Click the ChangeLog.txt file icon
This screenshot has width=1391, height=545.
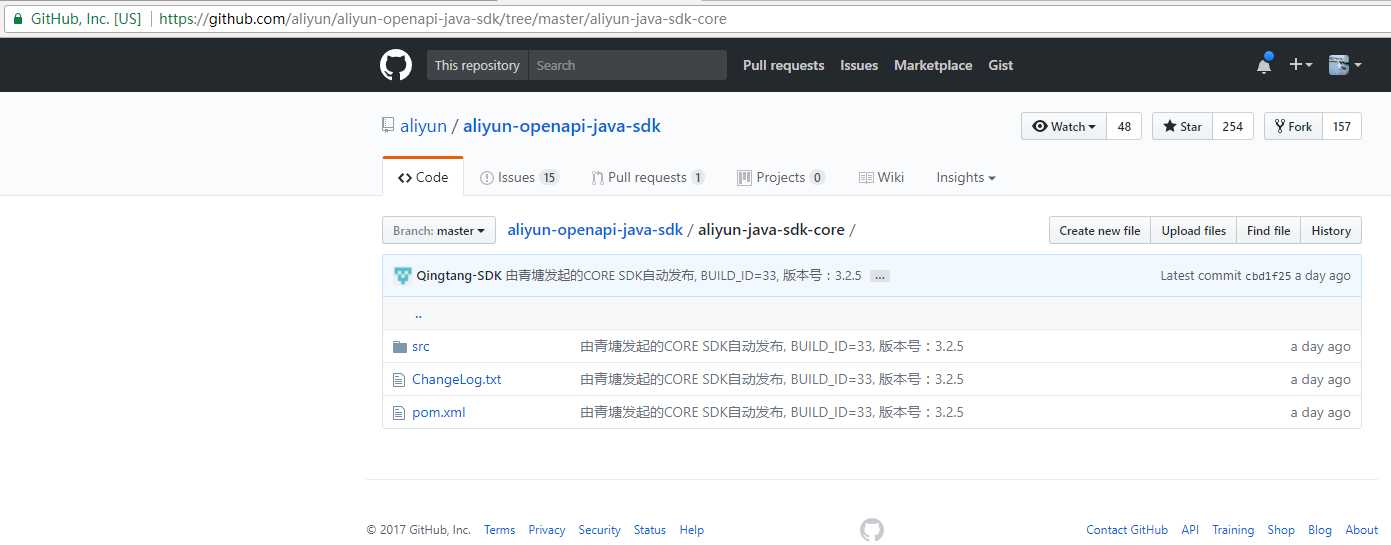coord(400,380)
